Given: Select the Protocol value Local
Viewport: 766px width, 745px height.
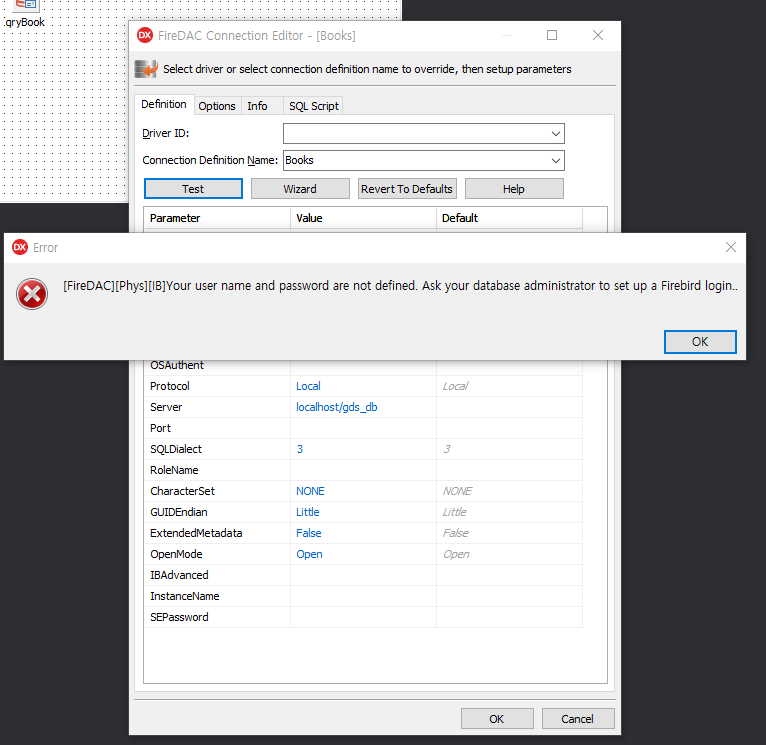Looking at the screenshot, I should click(x=308, y=386).
